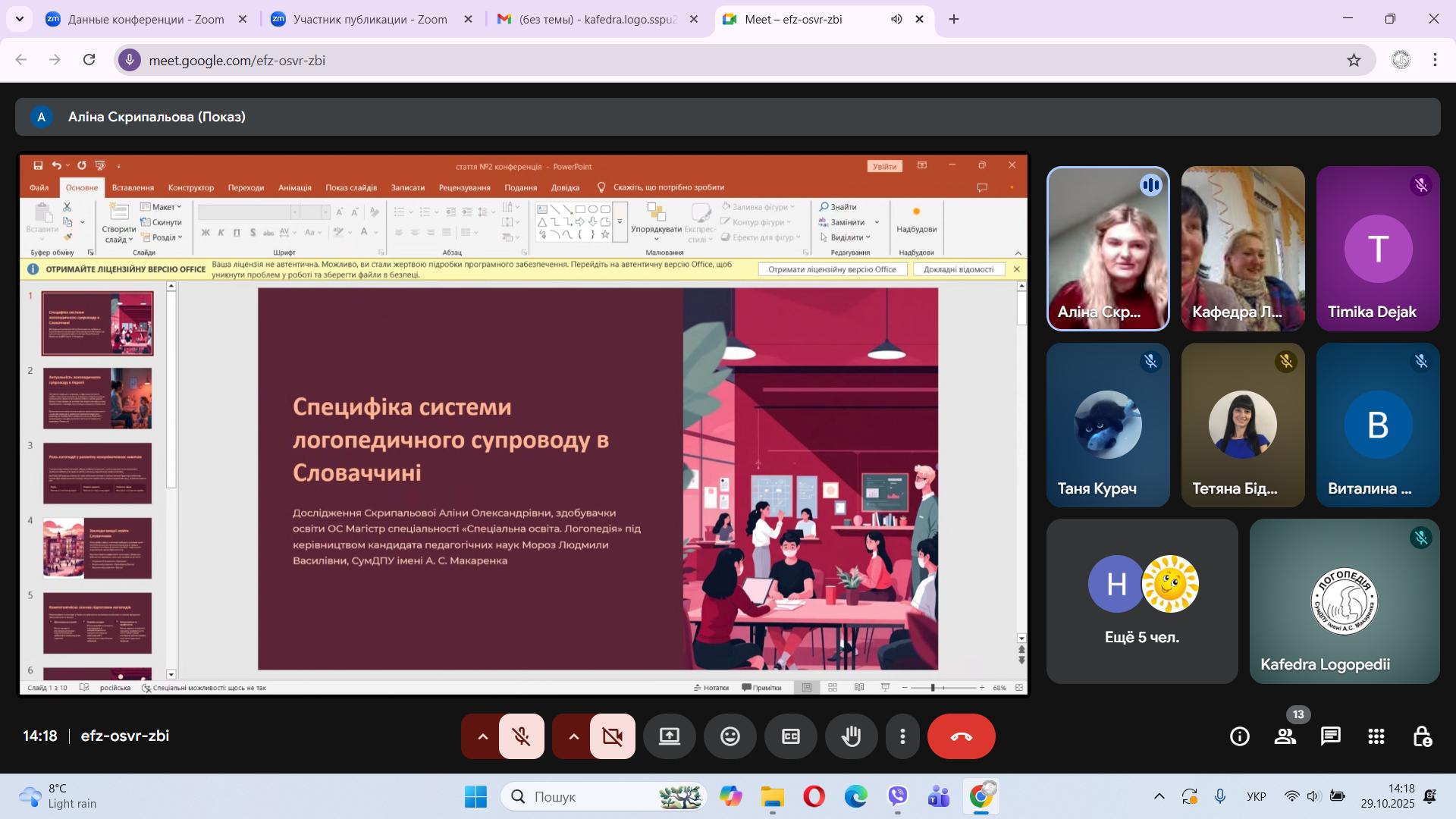
Task: Raise hand in the meeting
Action: [x=852, y=736]
